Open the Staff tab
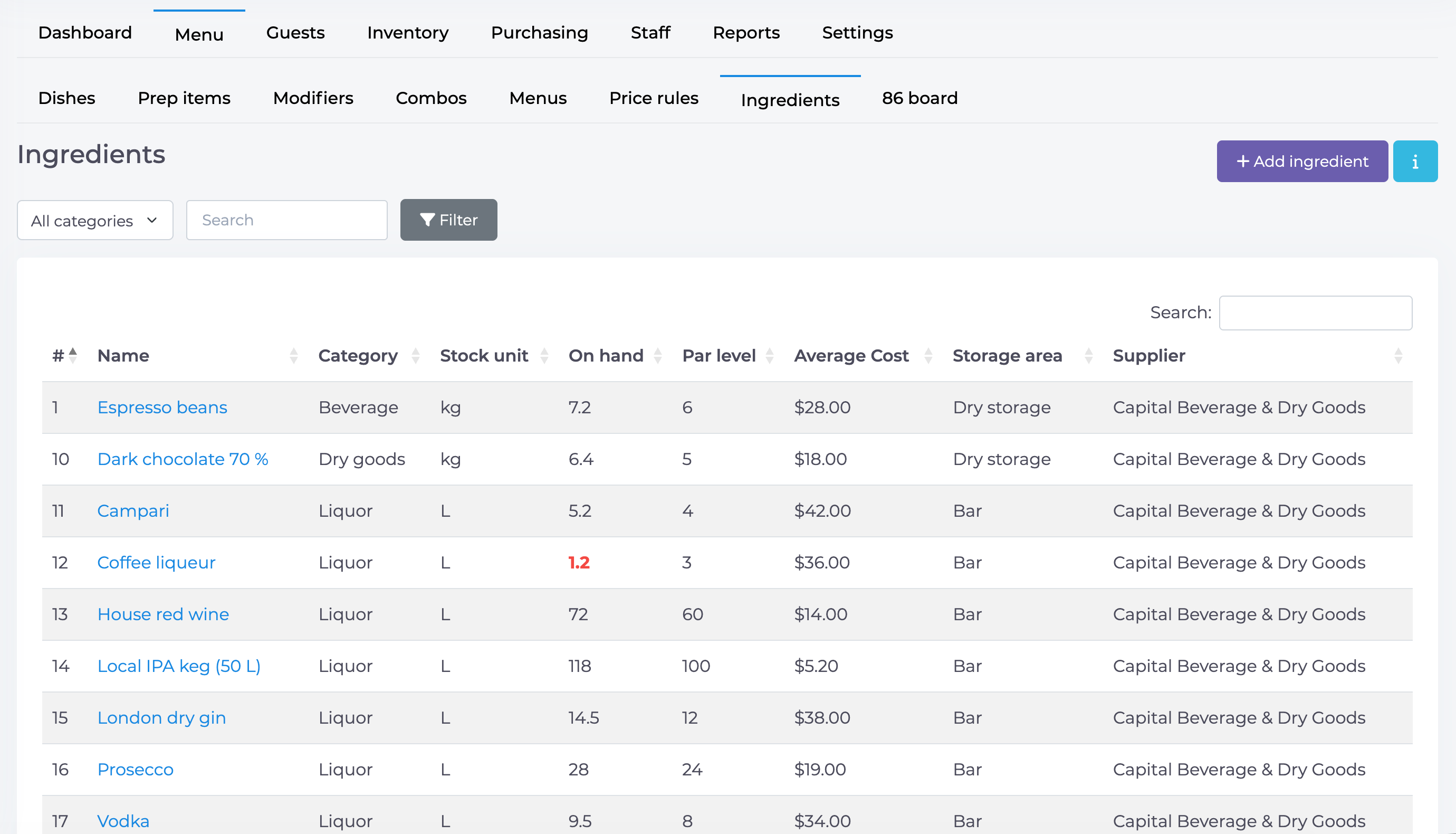The image size is (1456, 834). click(650, 33)
